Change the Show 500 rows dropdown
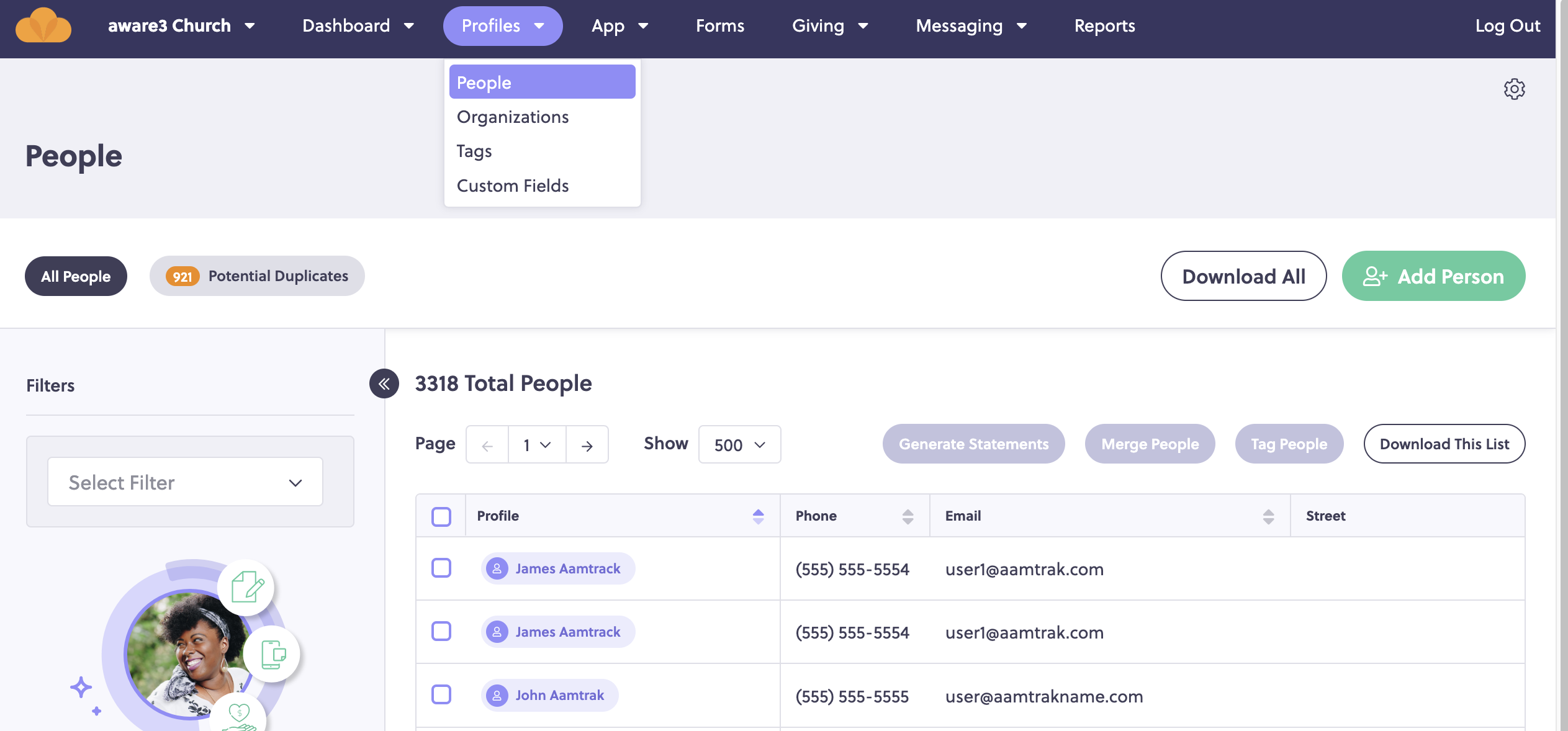 tap(739, 445)
